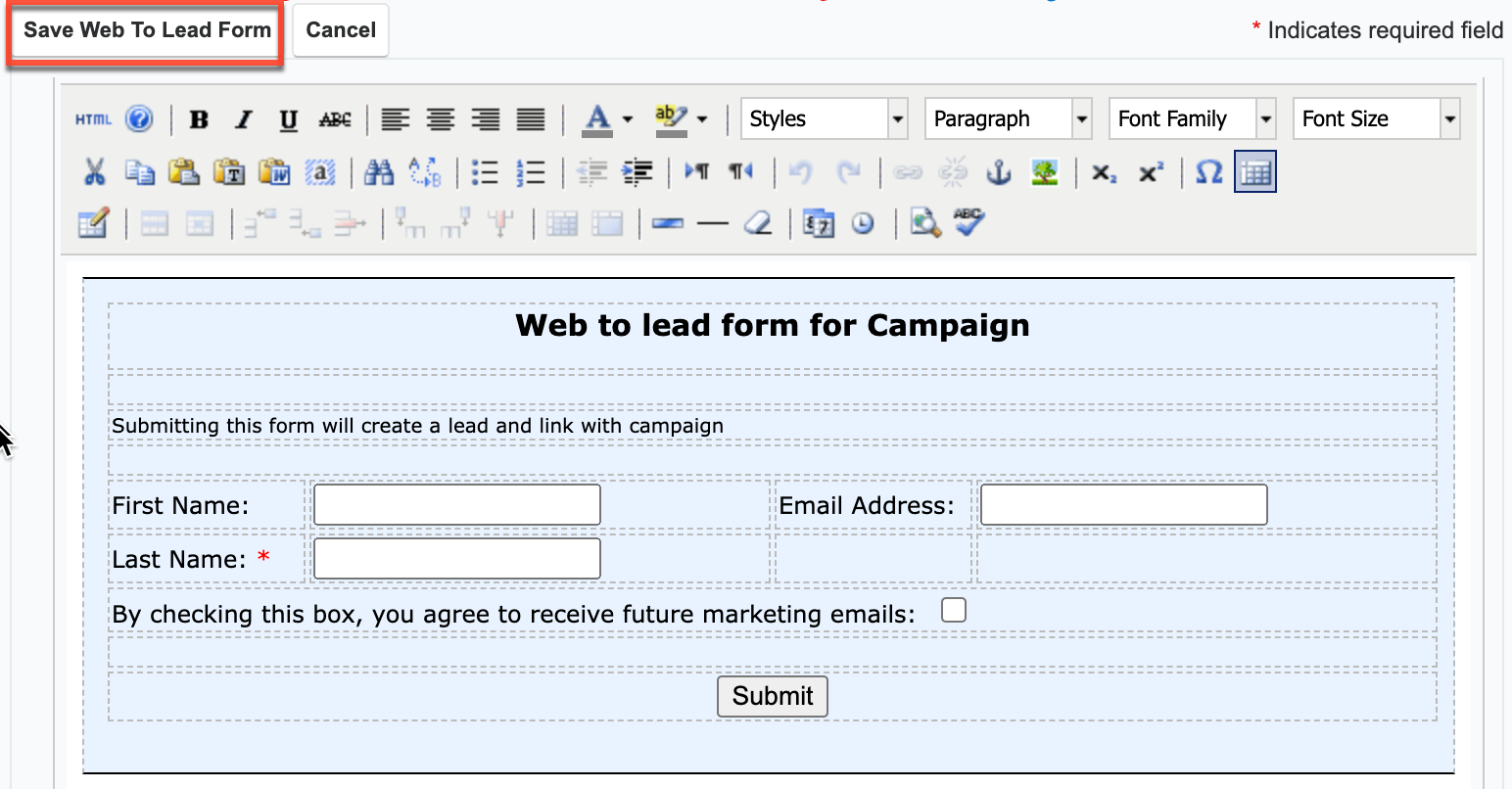Align text right
Screen dimensions: 1512x789
486,119
